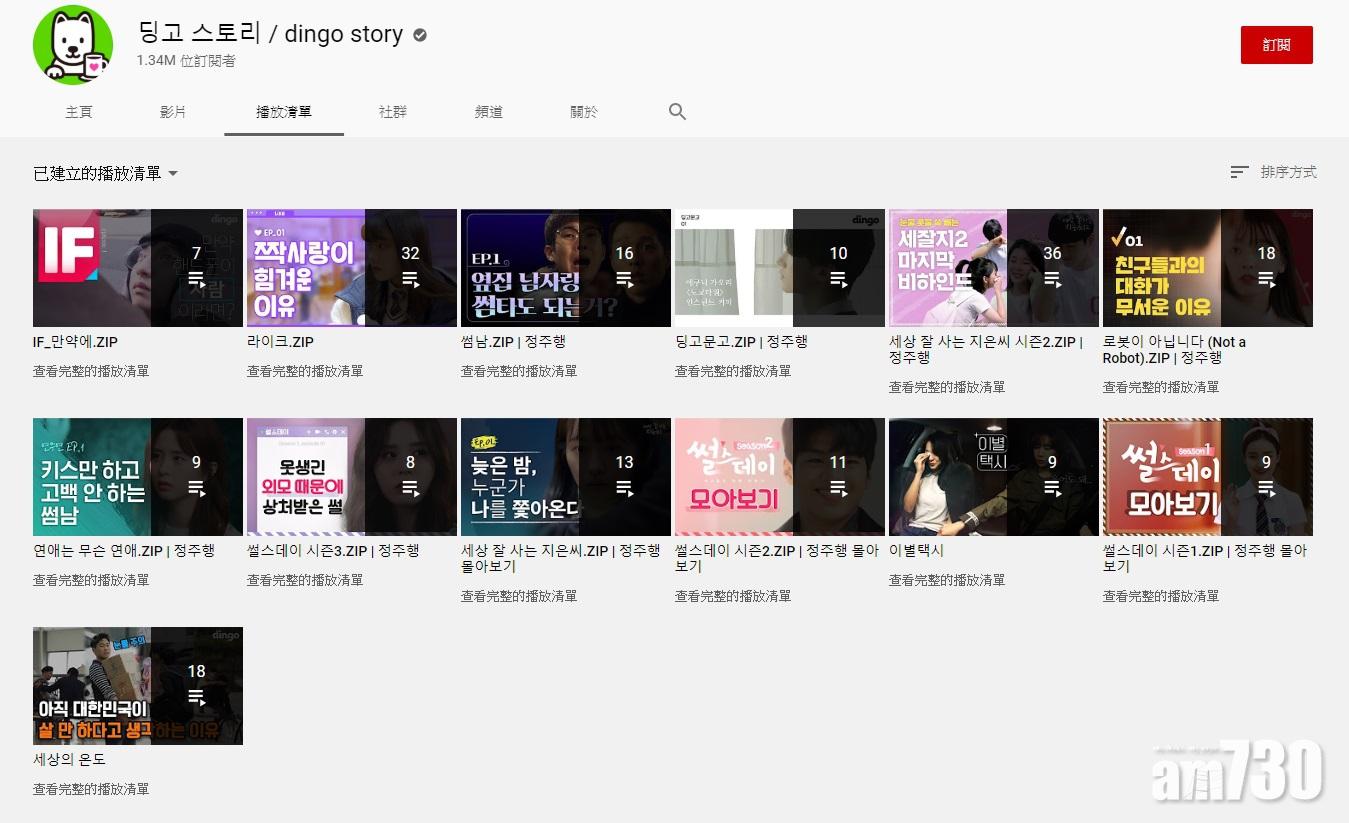Open the channel search magnifier icon
Image resolution: width=1349 pixels, height=823 pixels.
[677, 112]
